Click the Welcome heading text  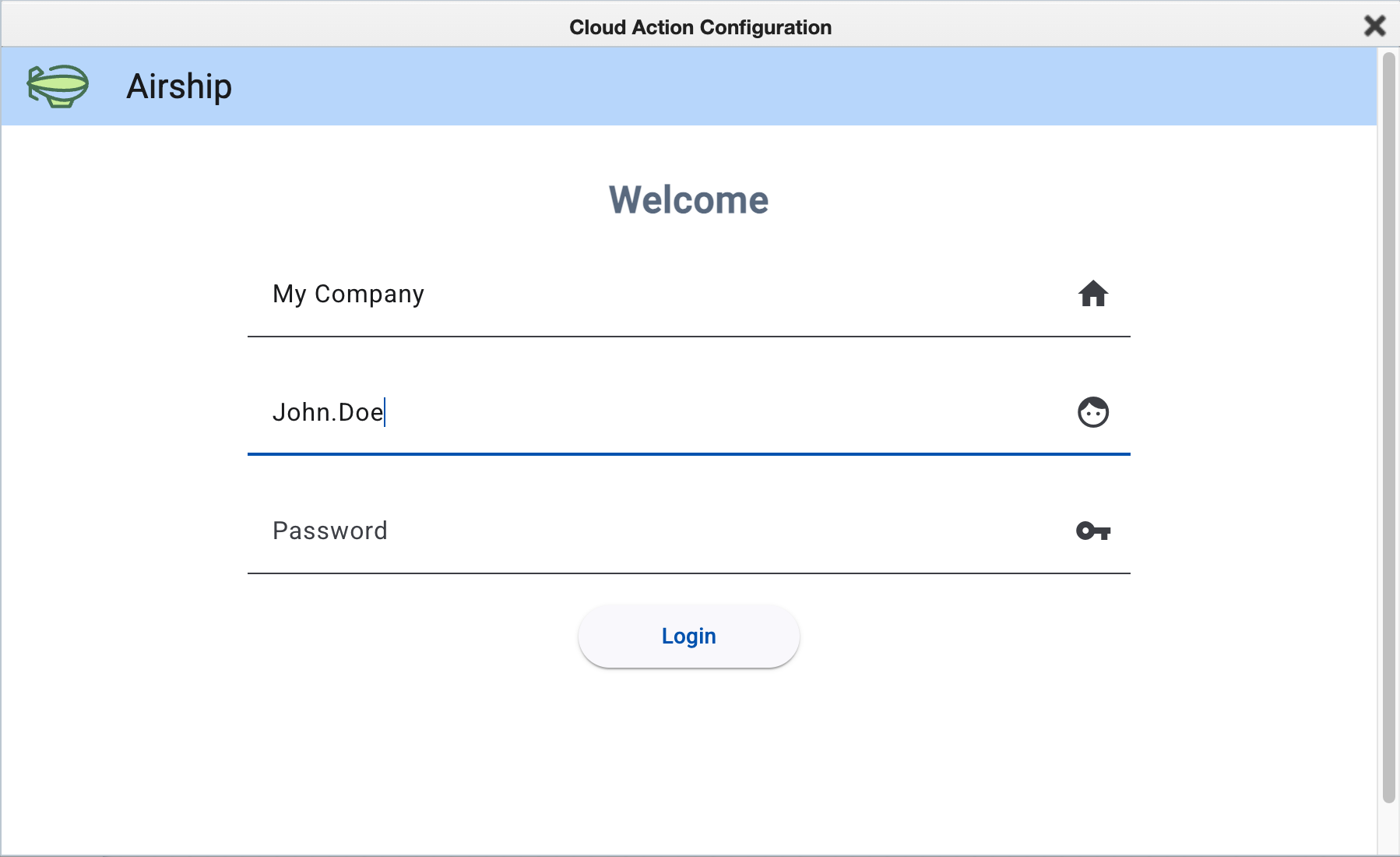point(688,200)
